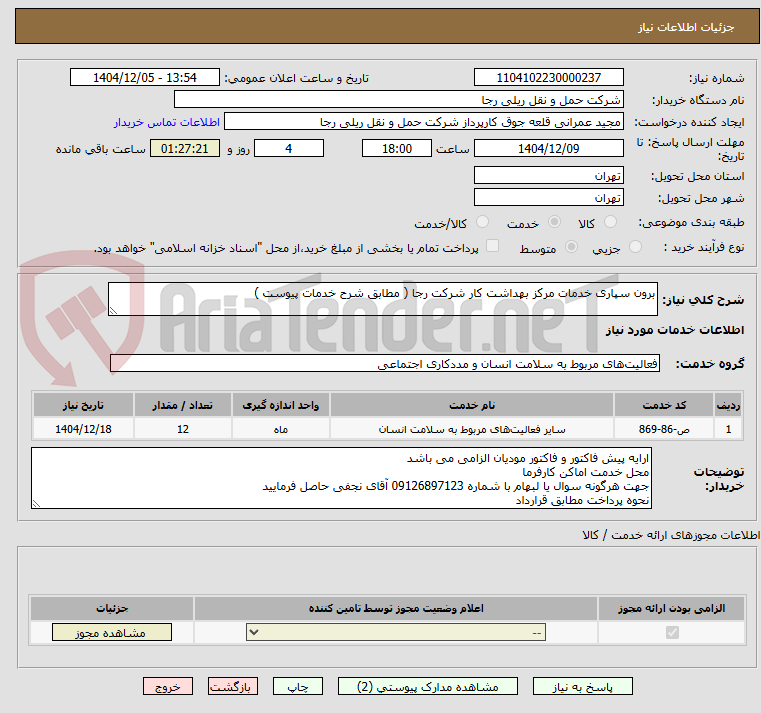Click the اطلاعات مجوزهای ارائه خدمت / کالا heading
Viewport: 761px width, 713px height.
[671, 535]
